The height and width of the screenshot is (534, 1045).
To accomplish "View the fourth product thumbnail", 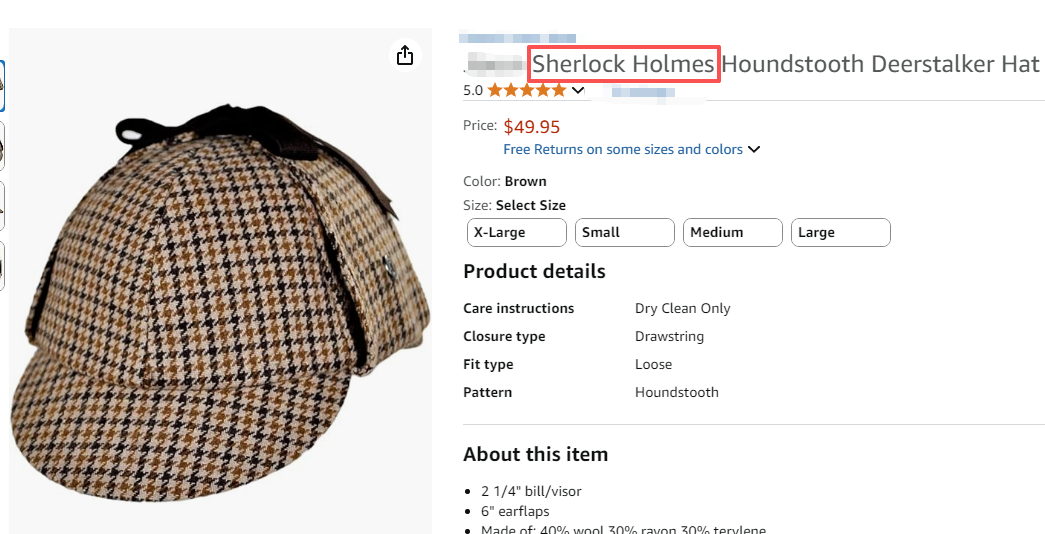I will click(2, 266).
